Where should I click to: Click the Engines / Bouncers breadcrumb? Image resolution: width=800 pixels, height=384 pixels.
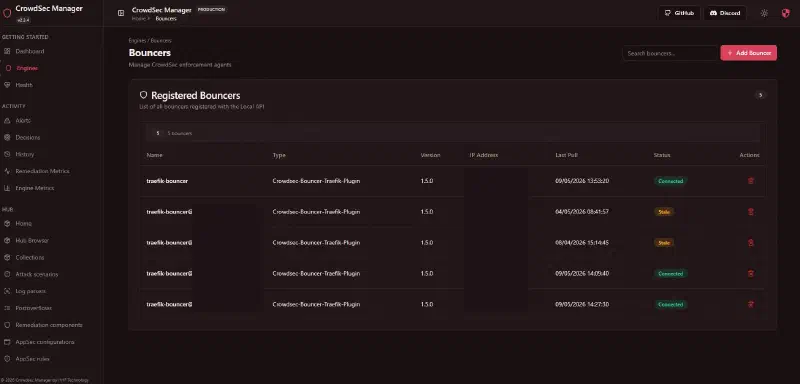point(150,40)
